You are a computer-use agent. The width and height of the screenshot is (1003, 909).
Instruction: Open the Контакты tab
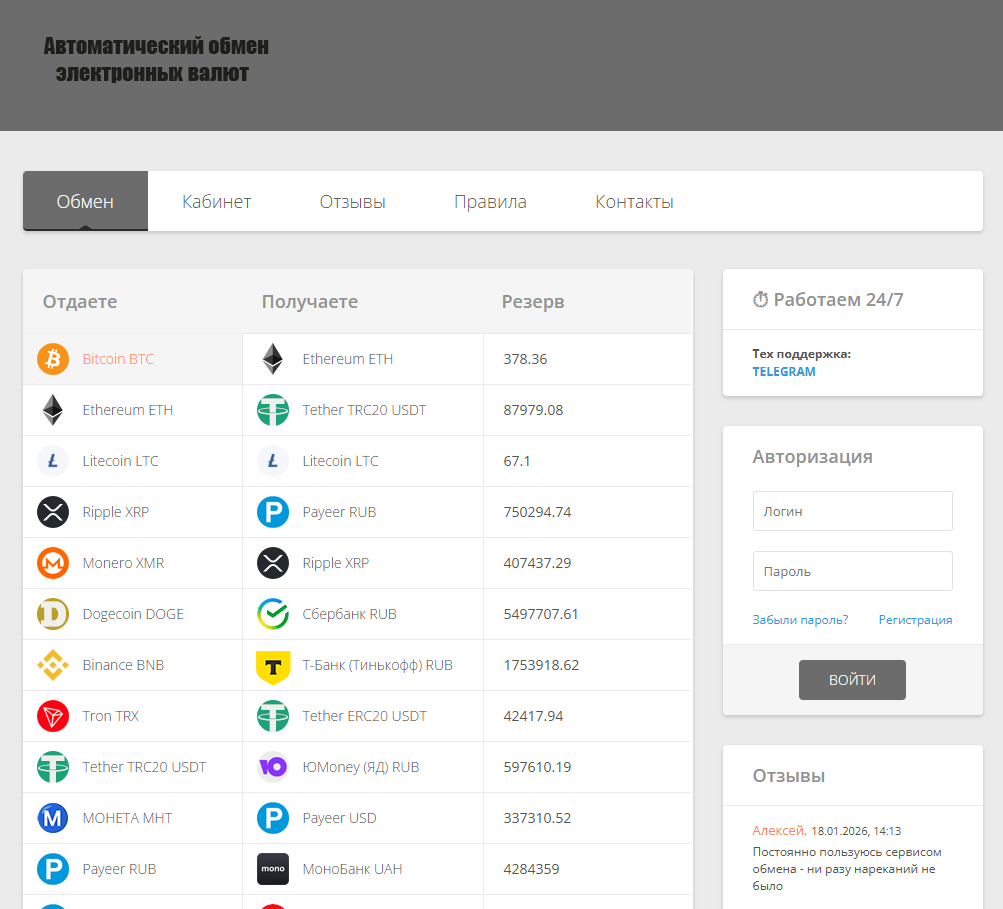pyautogui.click(x=634, y=202)
